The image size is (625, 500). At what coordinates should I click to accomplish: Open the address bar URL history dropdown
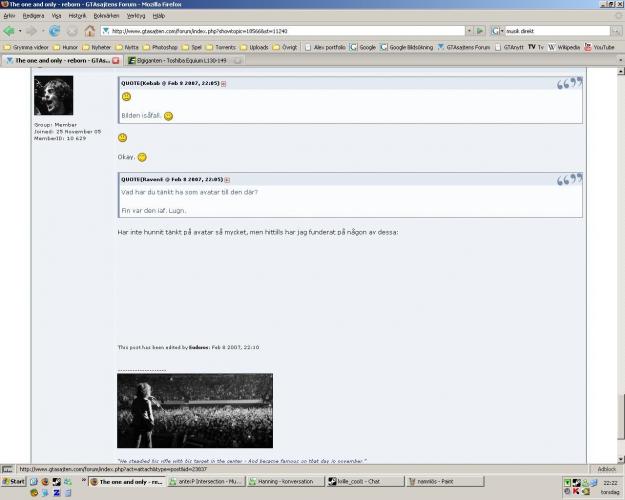tap(469, 31)
